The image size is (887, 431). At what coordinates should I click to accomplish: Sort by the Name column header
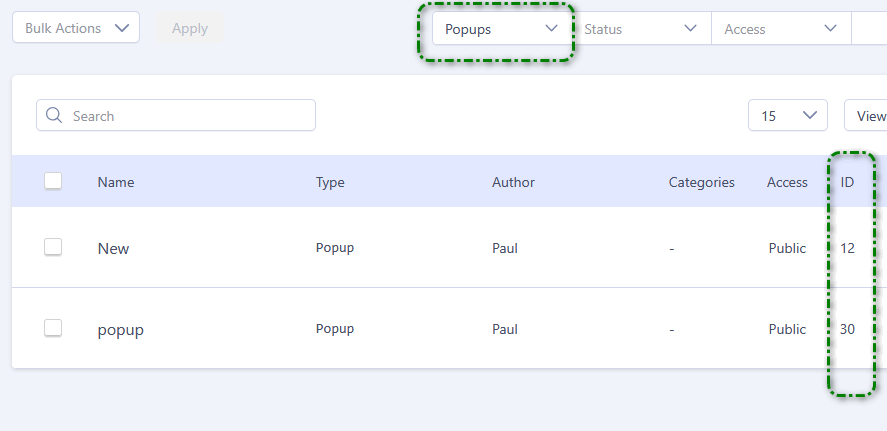click(116, 182)
